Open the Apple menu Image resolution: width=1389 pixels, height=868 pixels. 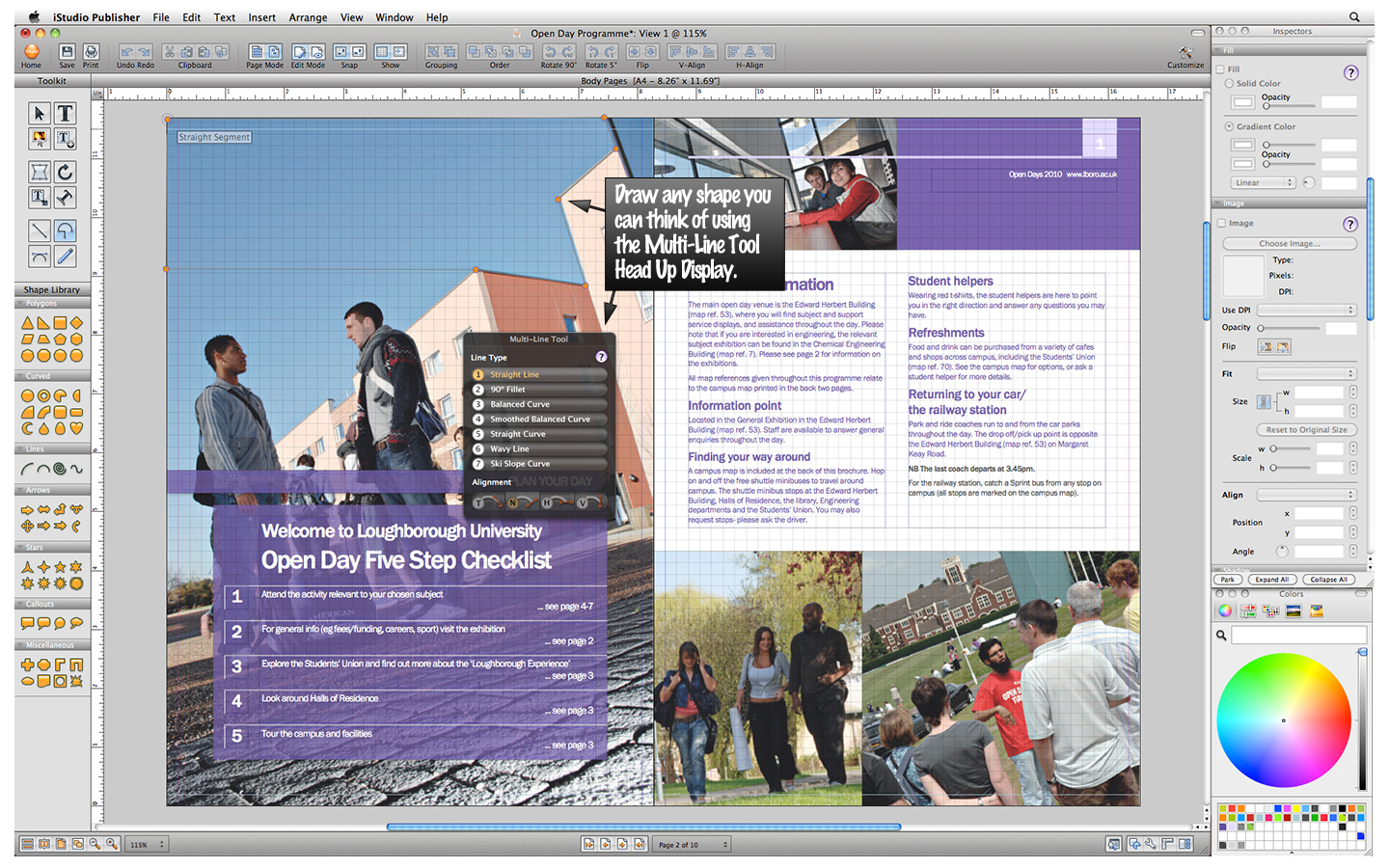click(x=34, y=16)
